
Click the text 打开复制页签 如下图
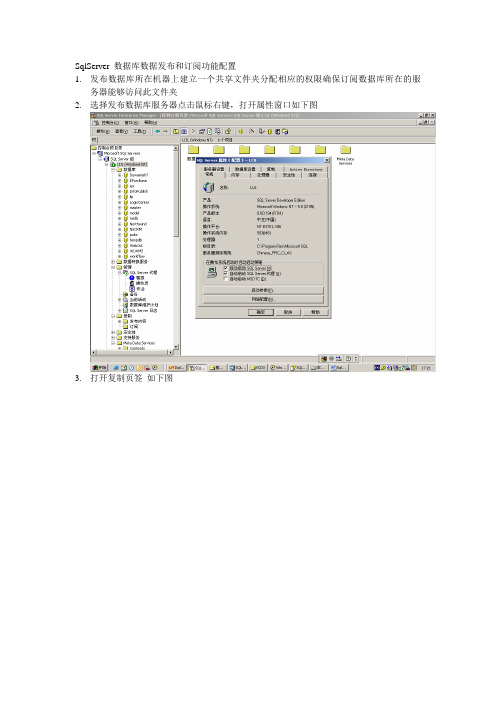pos(131,378)
